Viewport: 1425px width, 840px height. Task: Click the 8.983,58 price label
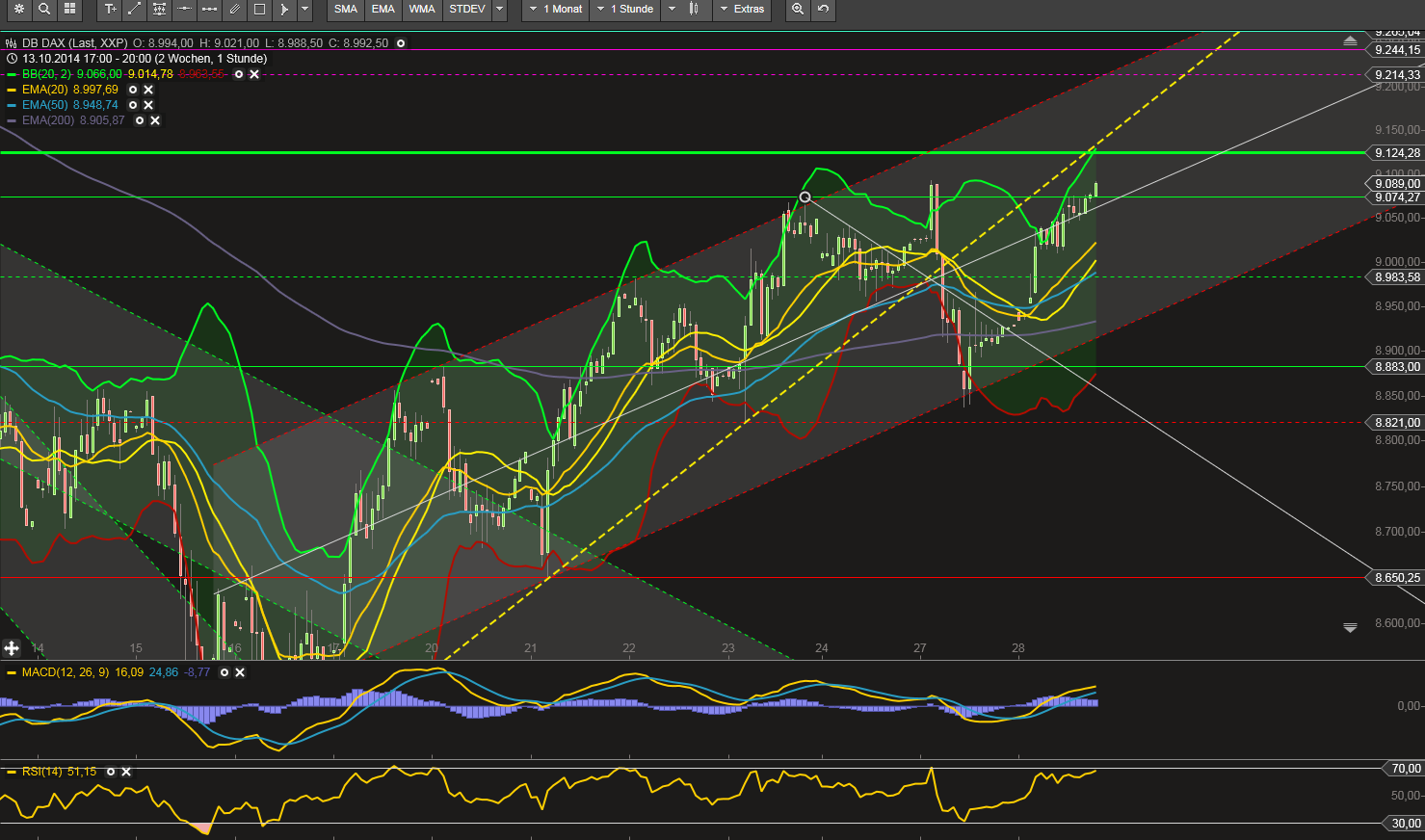[1396, 277]
